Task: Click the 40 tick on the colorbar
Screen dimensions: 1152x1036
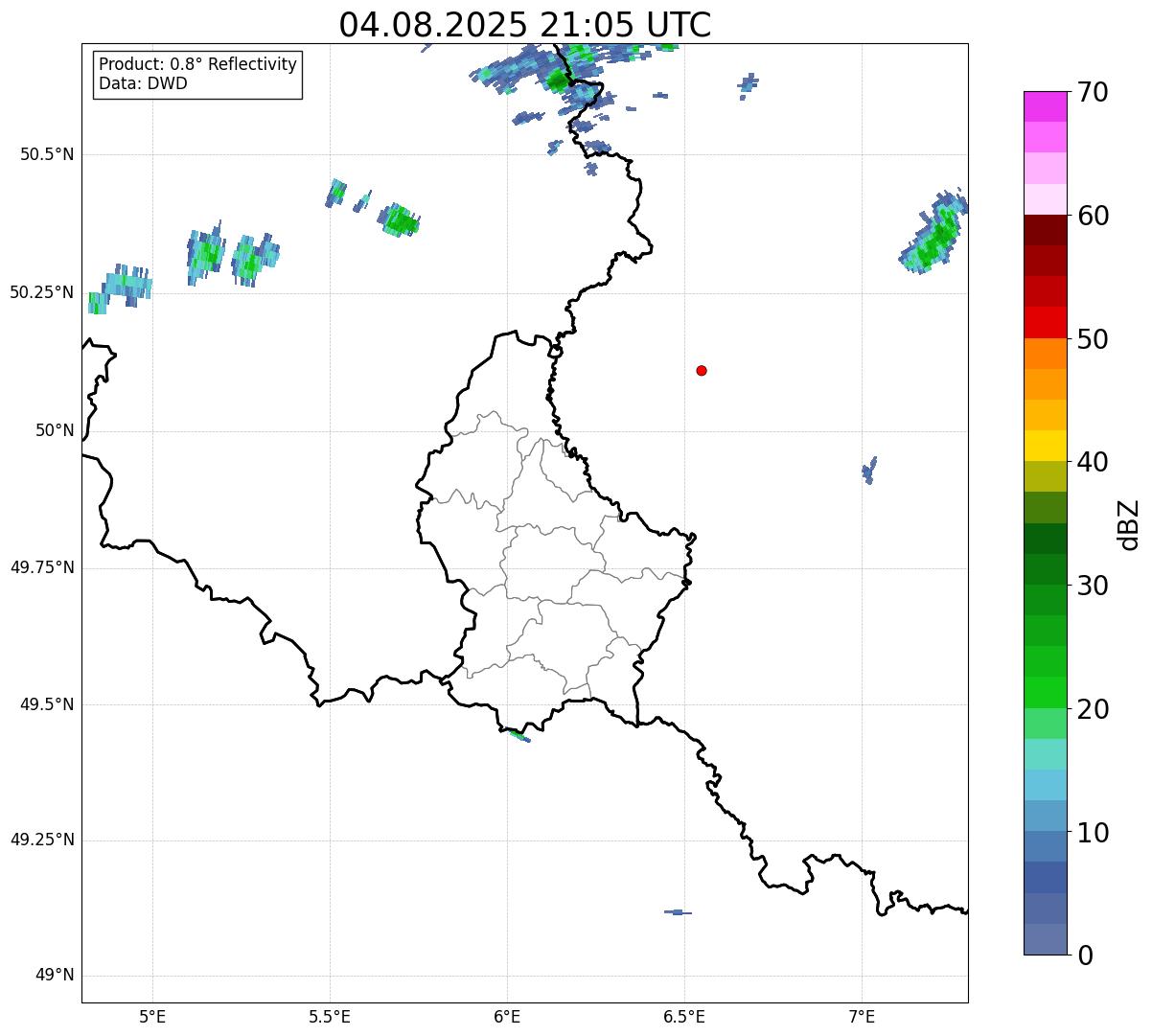Action: (x=1093, y=462)
